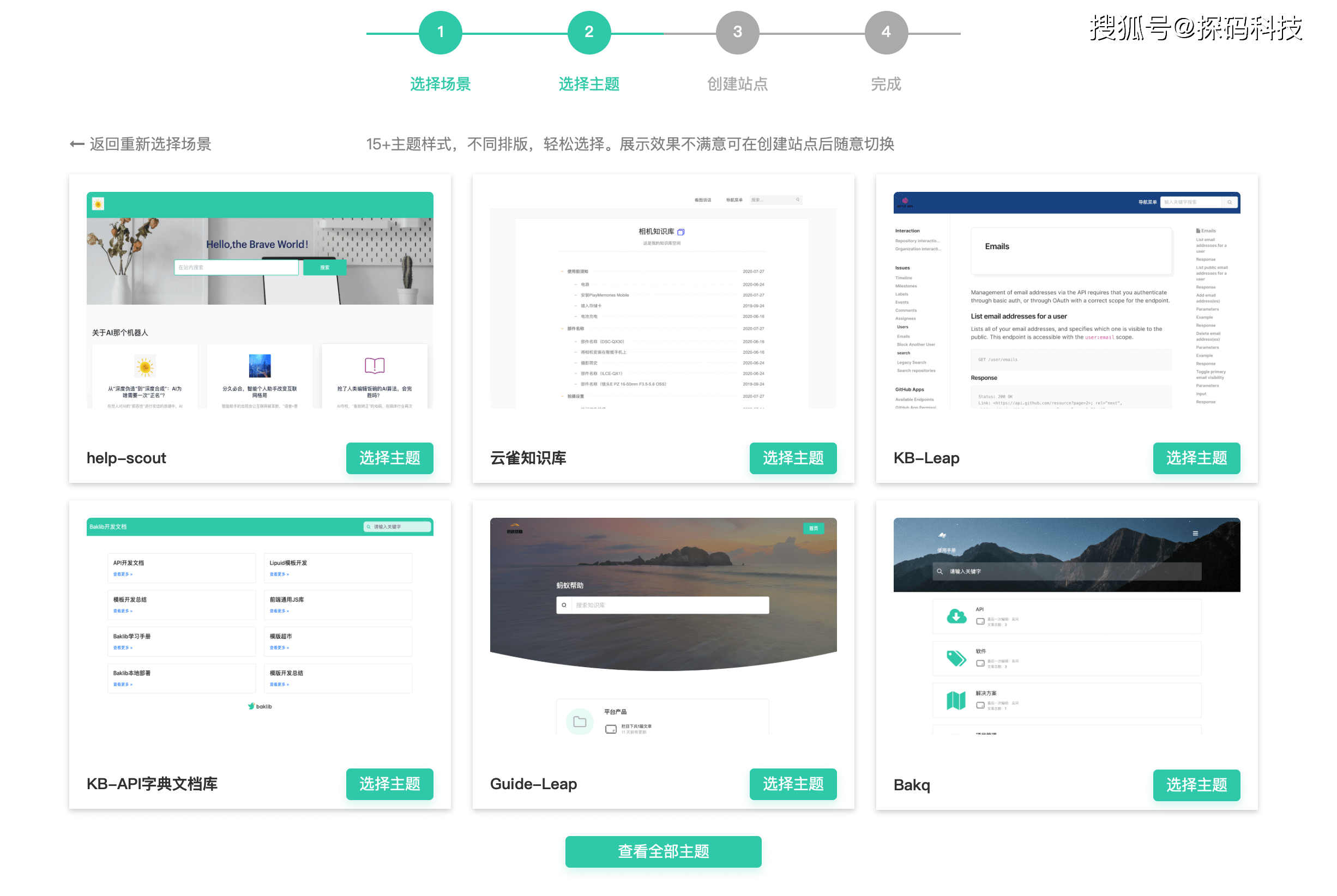This screenshot has width=1337, height=896.
Task: Choose the 云雀知识库 theme with 选择主题
Action: click(x=793, y=458)
